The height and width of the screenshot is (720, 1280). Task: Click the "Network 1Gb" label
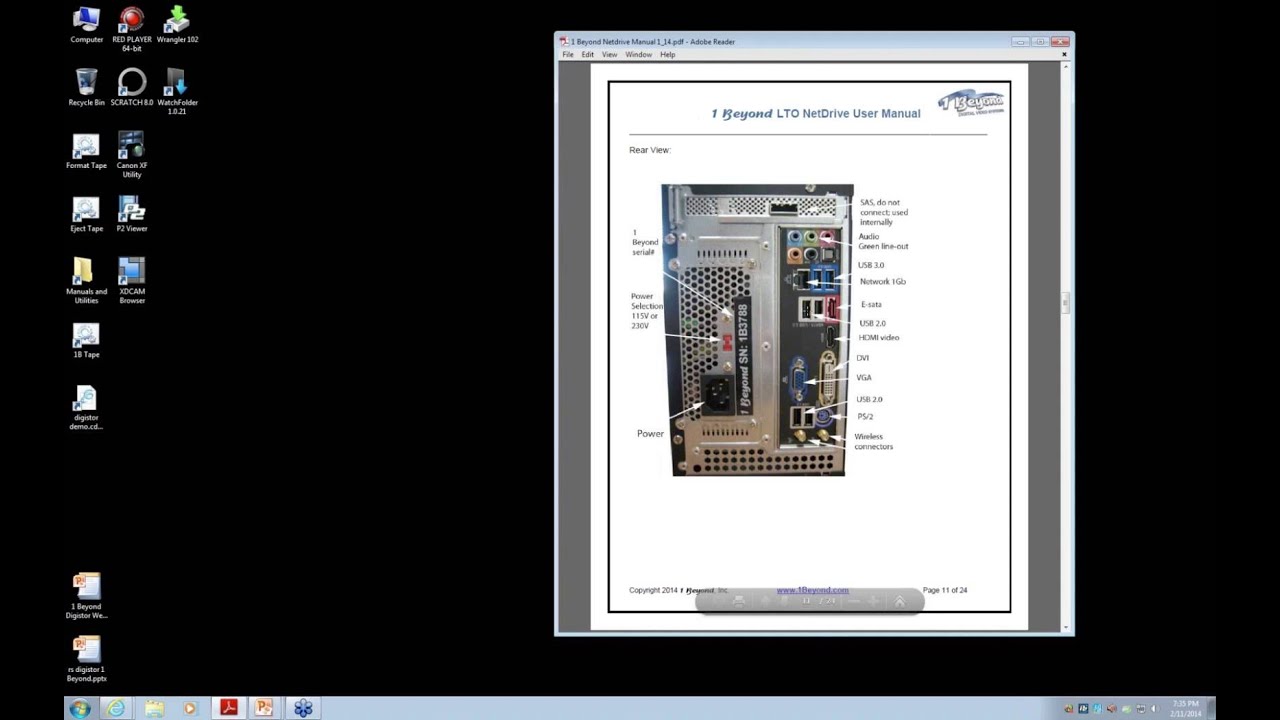882,282
